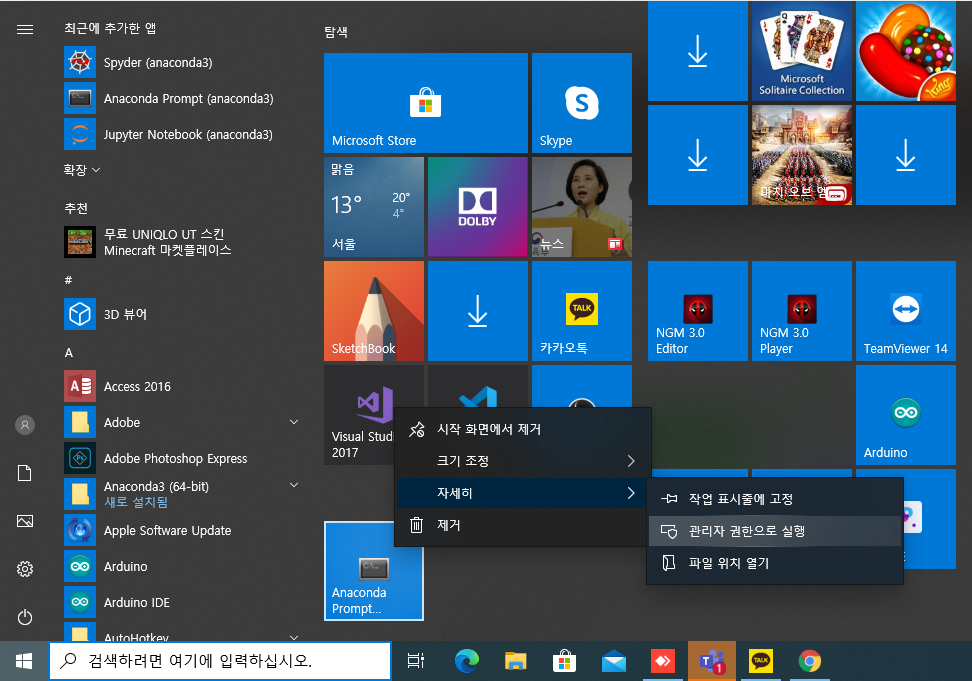Viewport: 972px width, 681px height.
Task: Open the Candy Crush tile
Action: 906,51
